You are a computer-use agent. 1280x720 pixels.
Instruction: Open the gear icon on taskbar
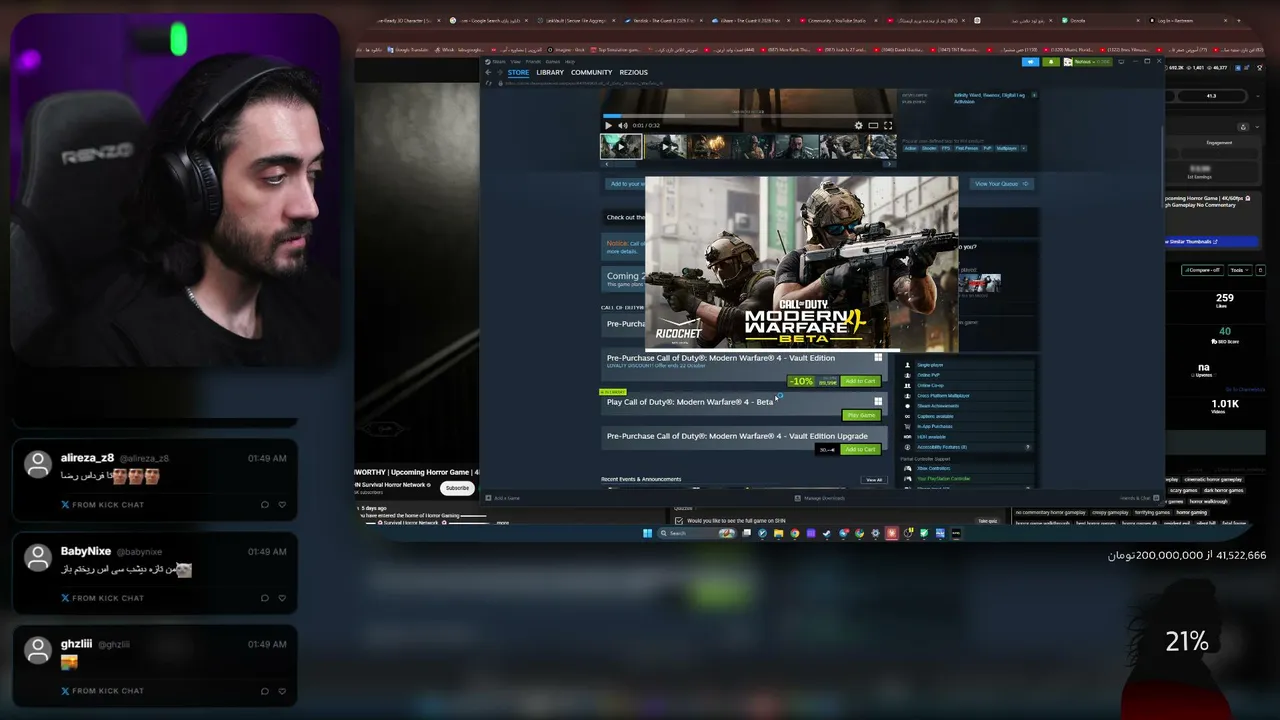pos(875,533)
